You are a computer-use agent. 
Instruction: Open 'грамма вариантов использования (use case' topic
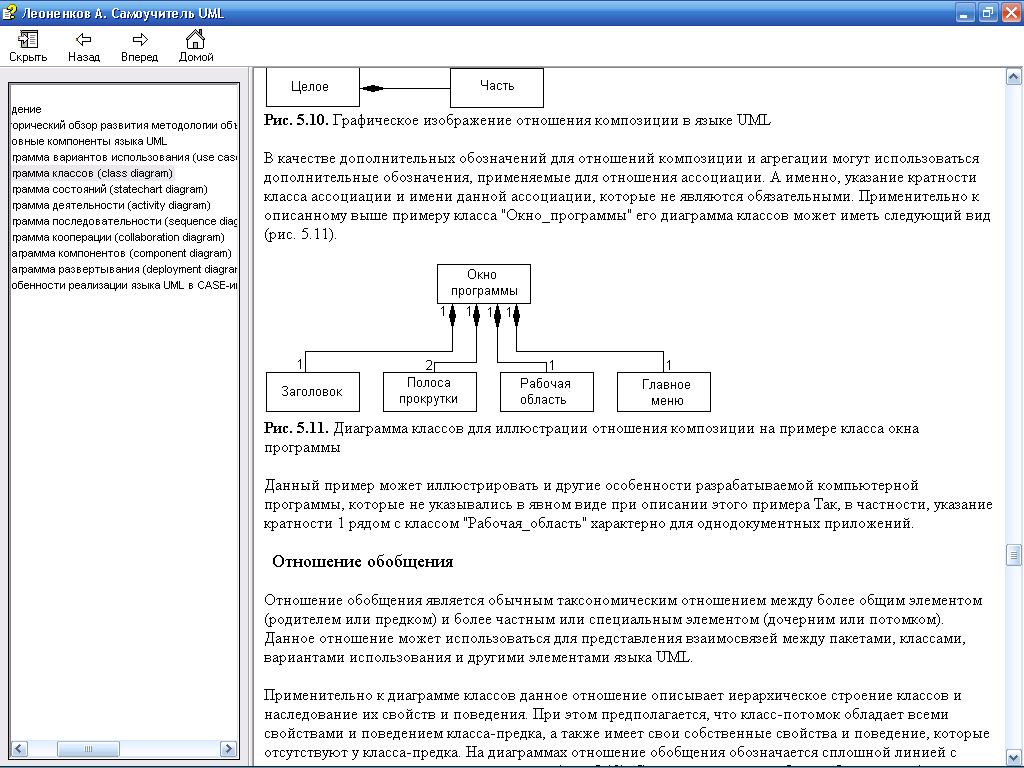tap(124, 157)
